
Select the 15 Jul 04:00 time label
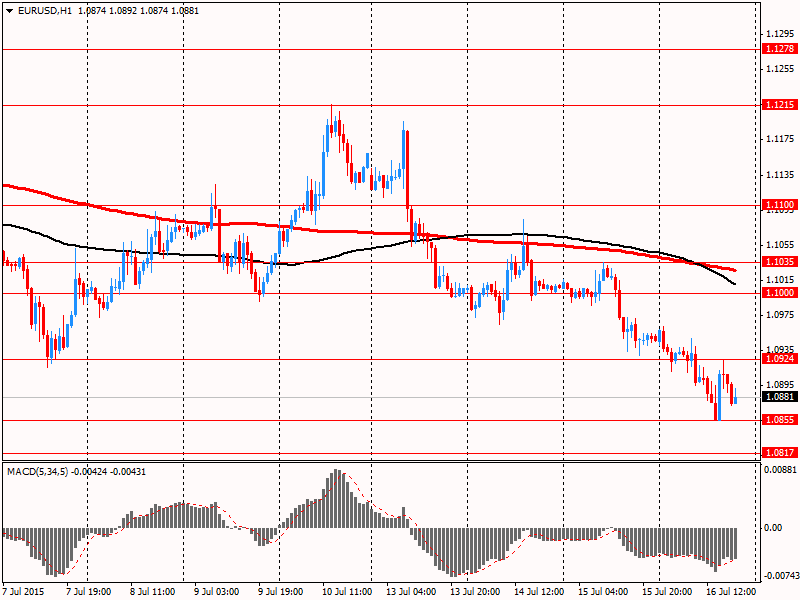603,592
